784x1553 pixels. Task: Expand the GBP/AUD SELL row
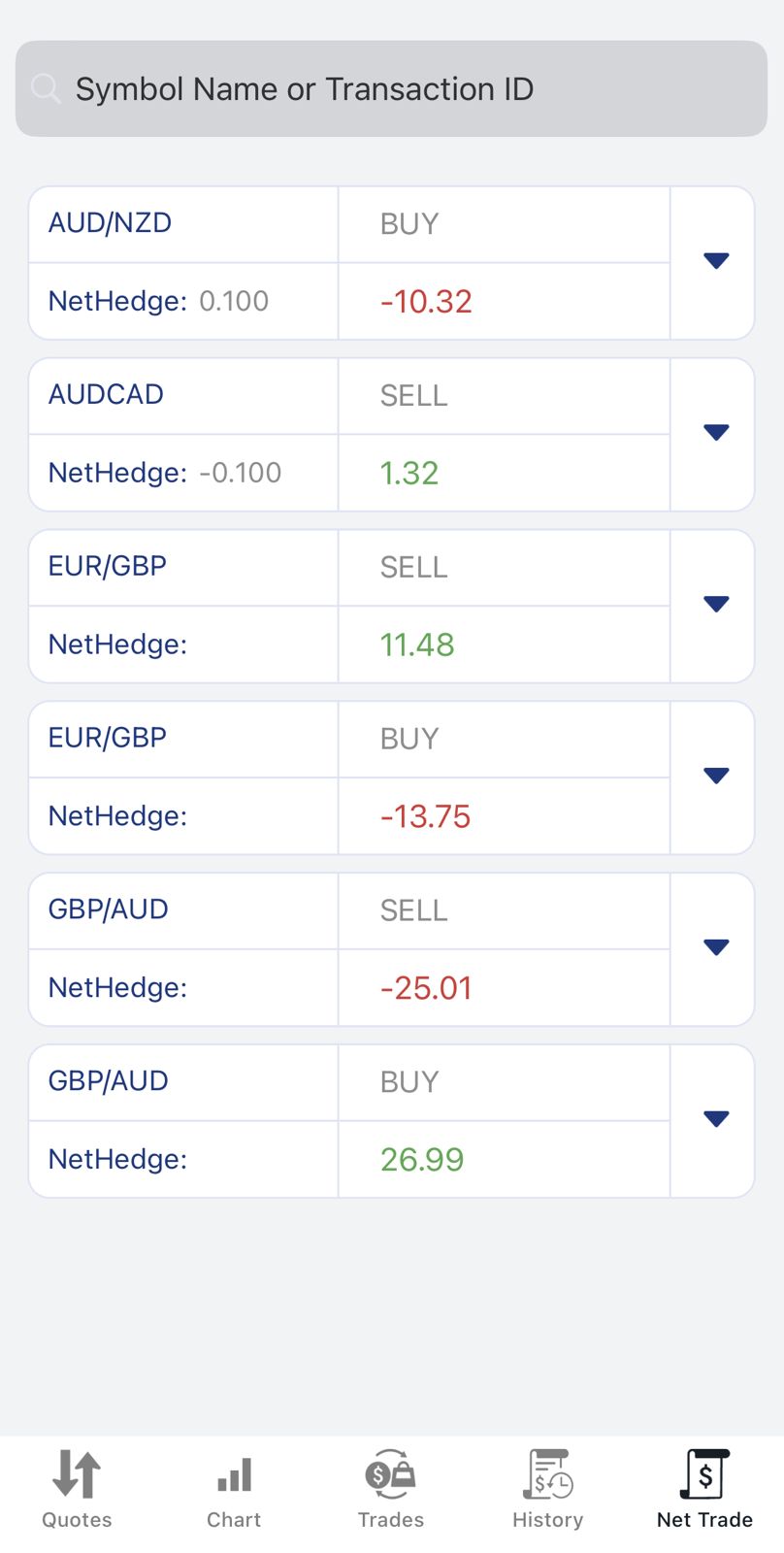[716, 948]
